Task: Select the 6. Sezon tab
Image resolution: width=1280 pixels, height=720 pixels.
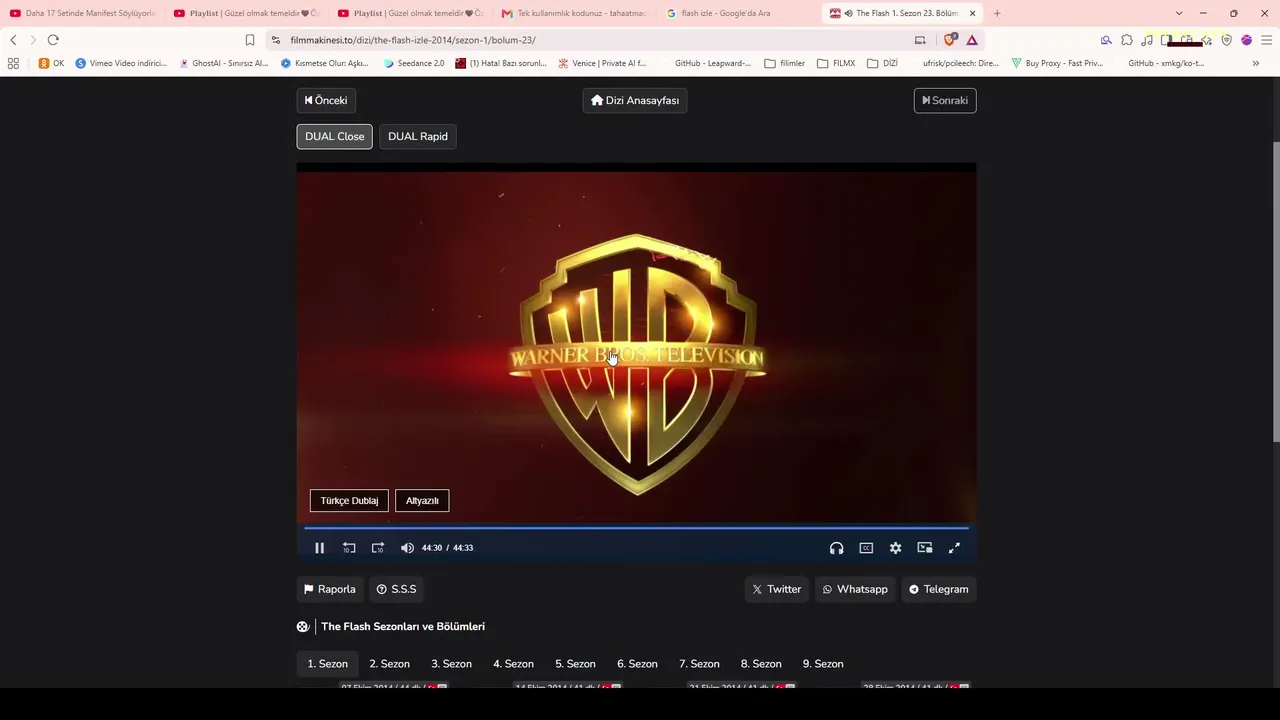Action: pyautogui.click(x=637, y=664)
